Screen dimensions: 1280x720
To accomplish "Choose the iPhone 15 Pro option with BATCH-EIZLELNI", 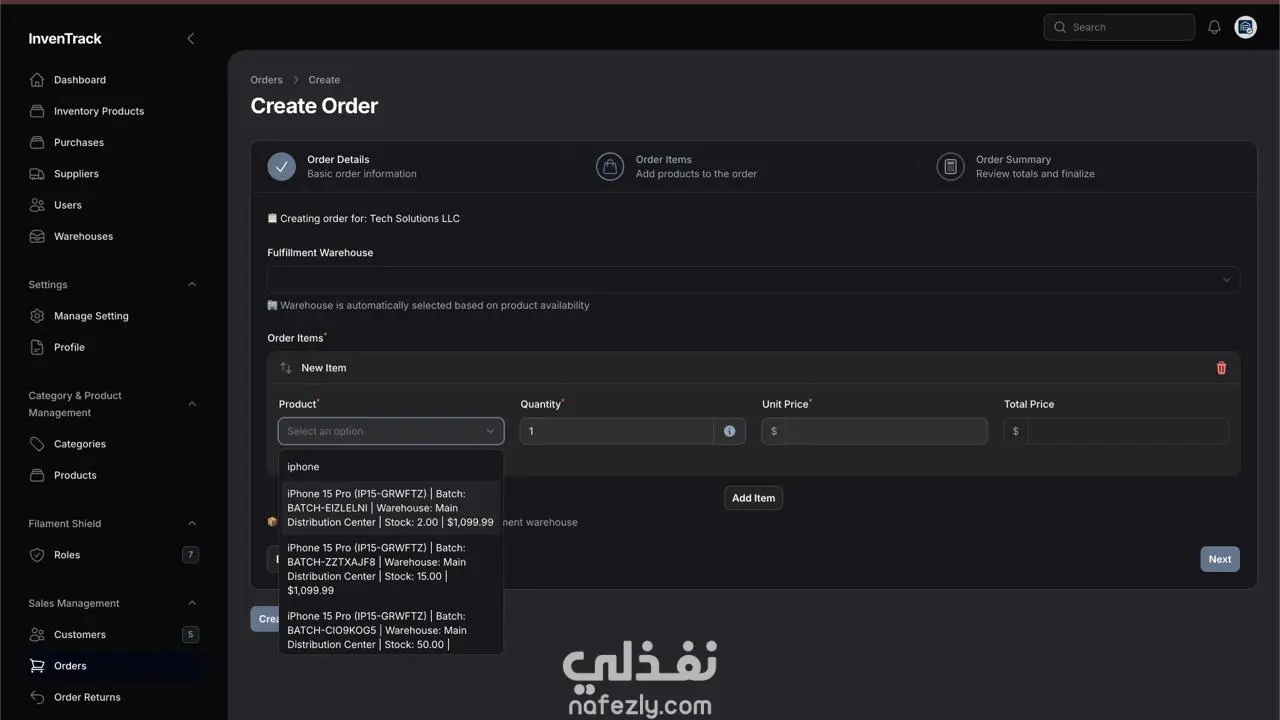I will tap(391, 508).
